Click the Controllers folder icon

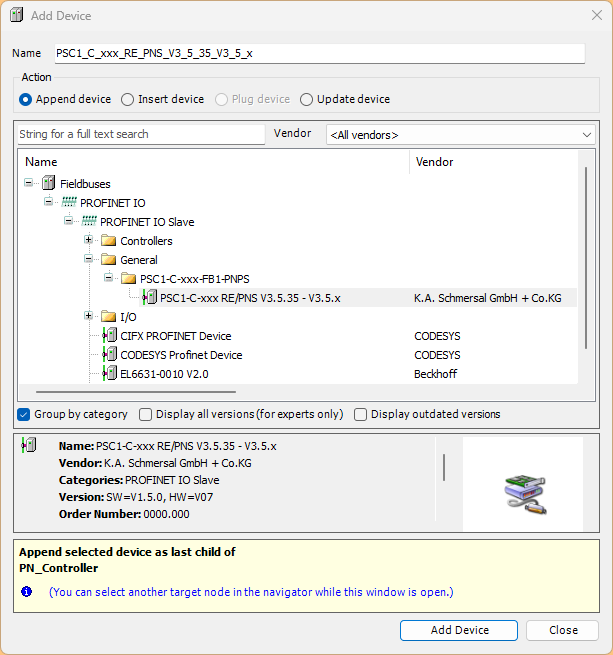tap(109, 241)
